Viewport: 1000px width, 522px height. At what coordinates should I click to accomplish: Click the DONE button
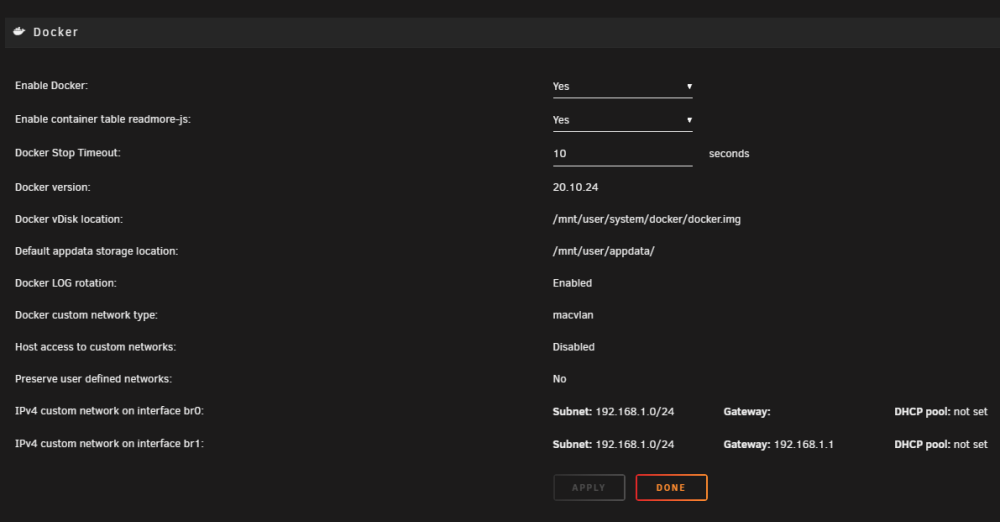672,488
